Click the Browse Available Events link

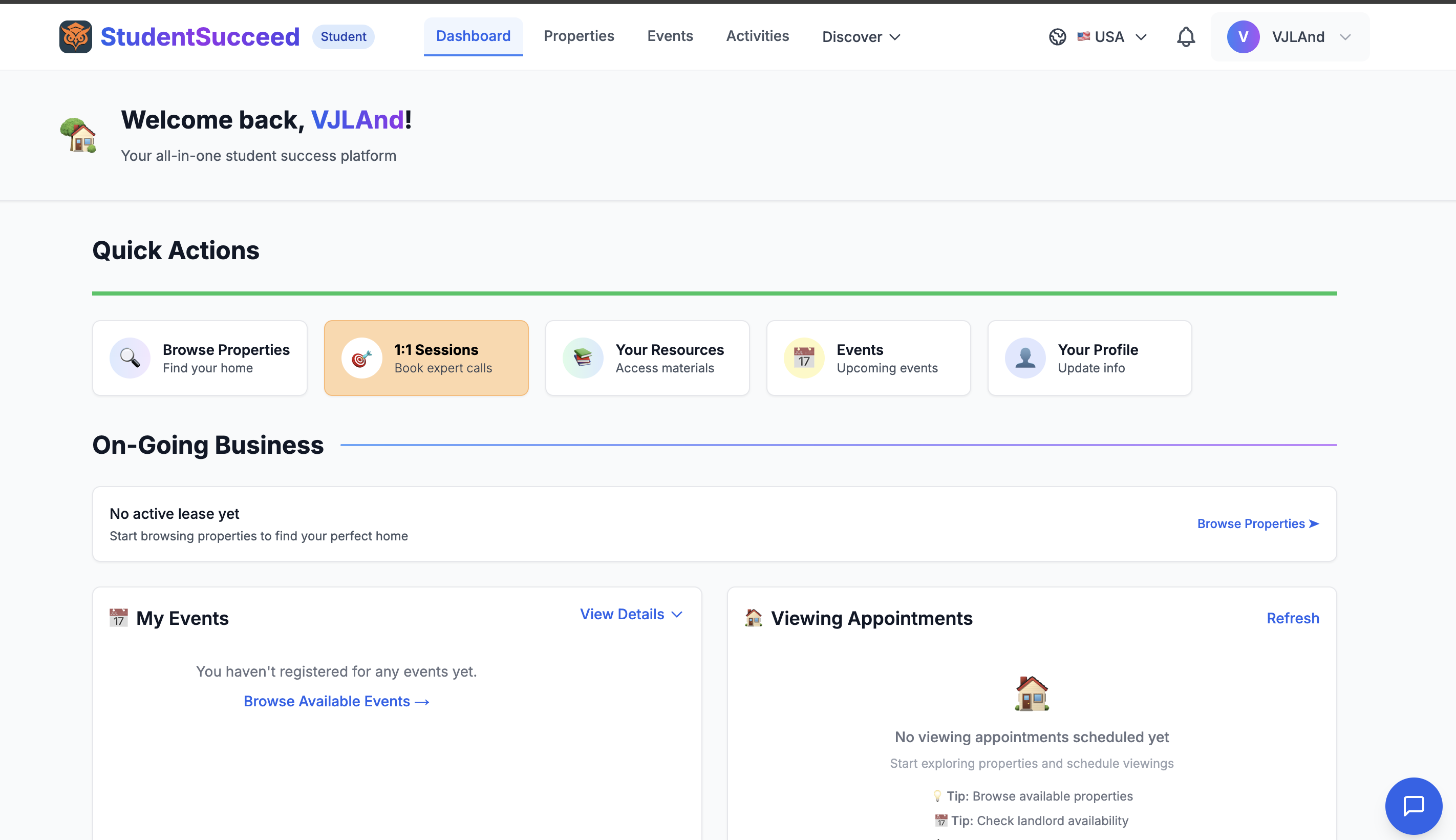336,701
